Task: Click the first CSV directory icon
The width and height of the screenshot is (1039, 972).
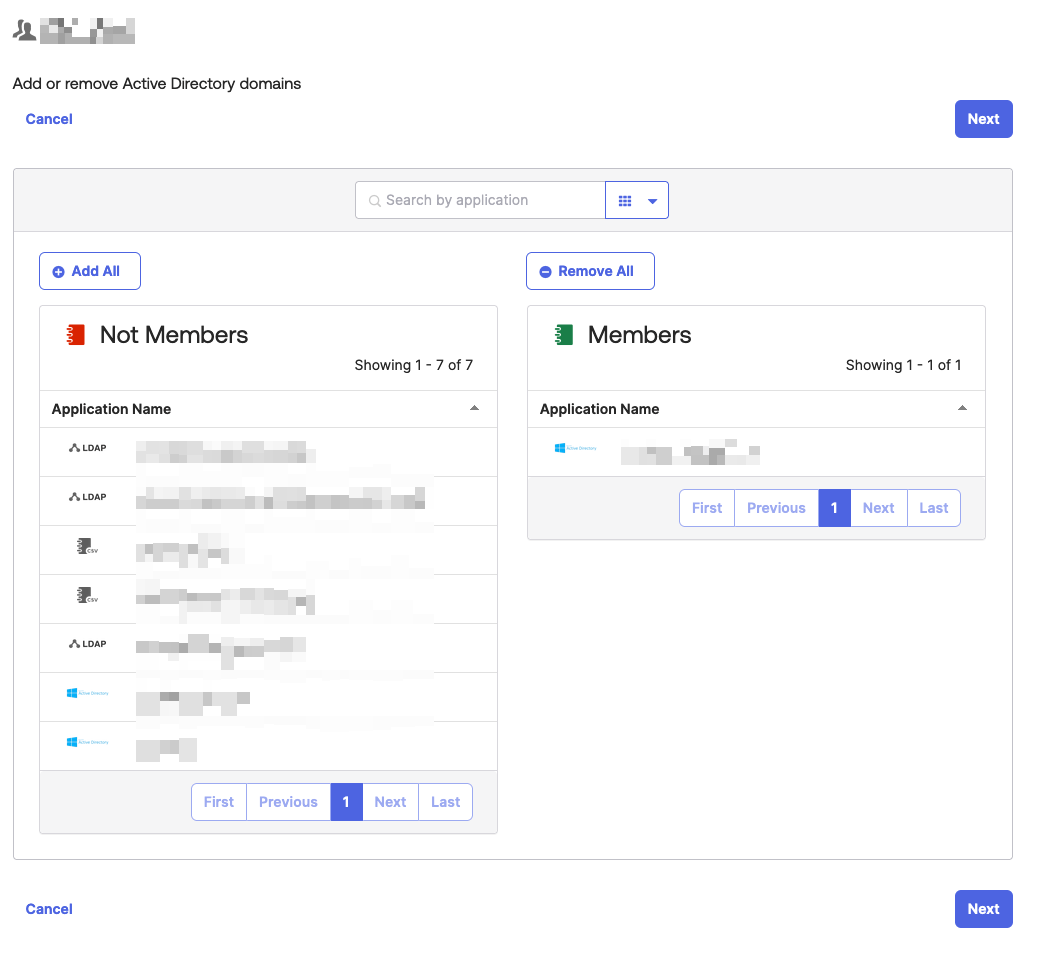Action: pos(88,547)
